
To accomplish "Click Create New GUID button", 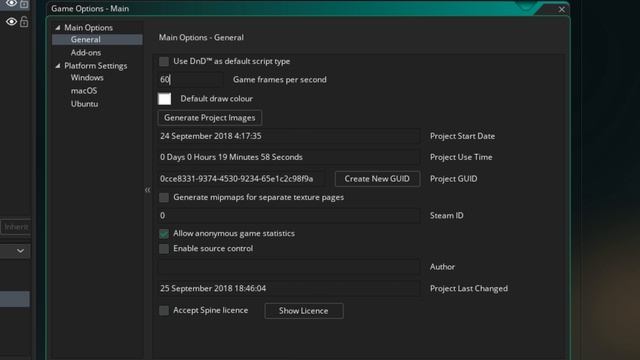I will pyautogui.click(x=377, y=179).
